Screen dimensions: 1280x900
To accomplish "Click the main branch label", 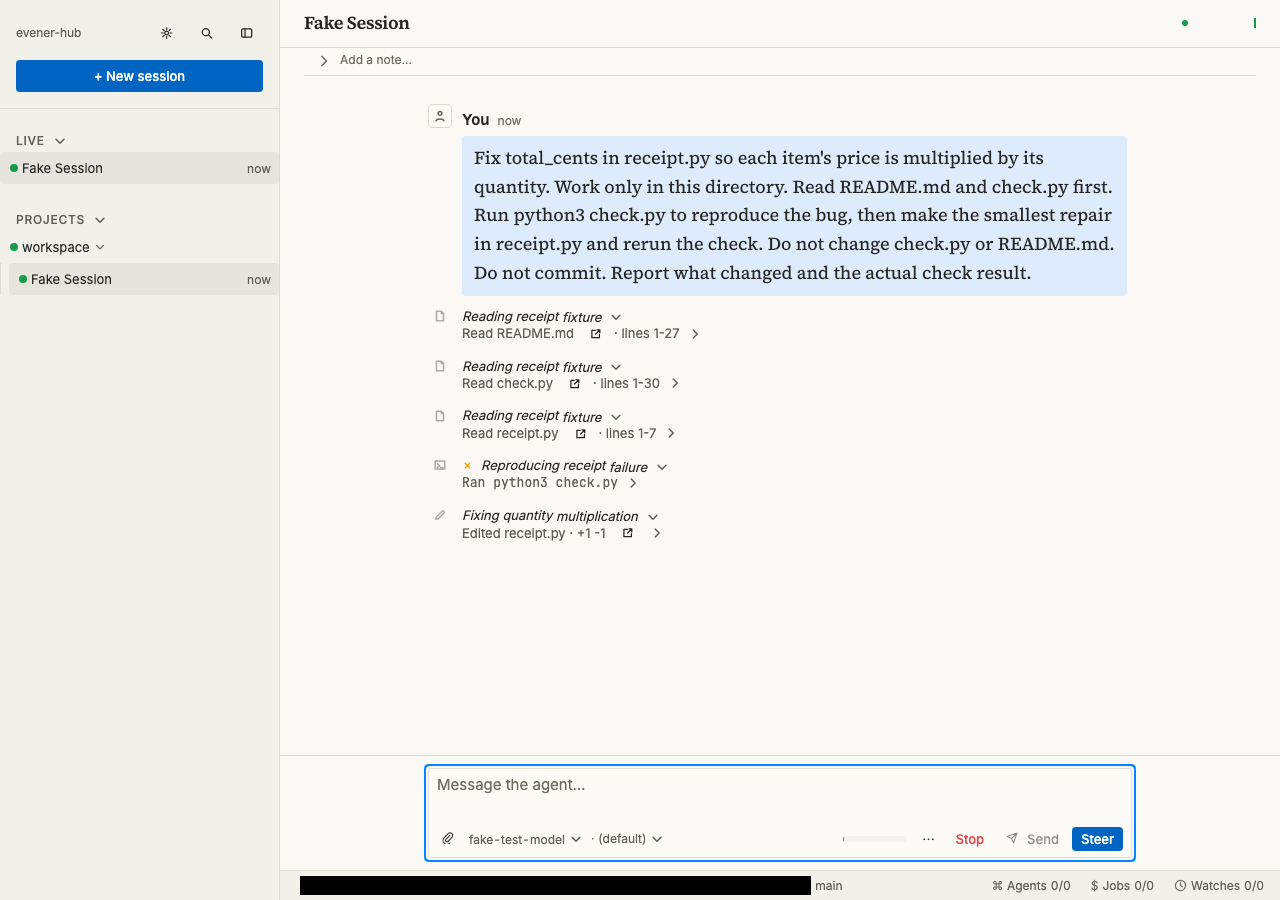I will (x=829, y=886).
